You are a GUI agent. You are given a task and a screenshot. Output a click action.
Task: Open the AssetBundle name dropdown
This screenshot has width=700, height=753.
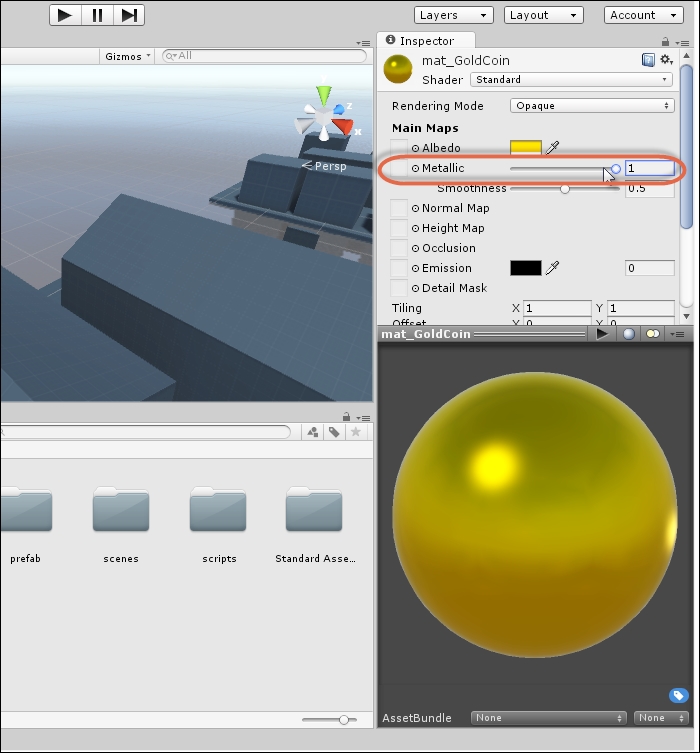[x=548, y=718]
